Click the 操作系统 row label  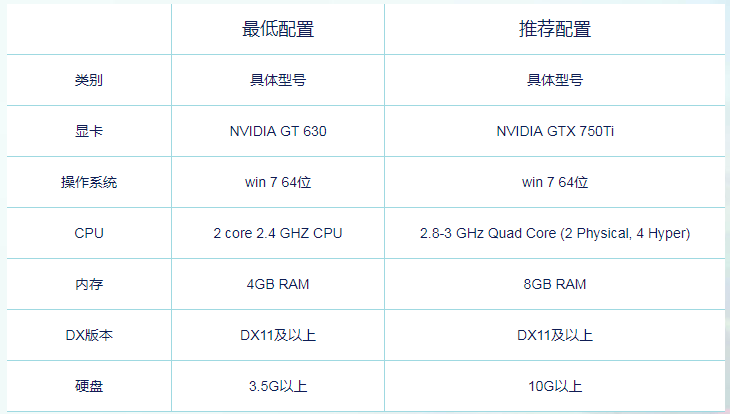pos(89,182)
